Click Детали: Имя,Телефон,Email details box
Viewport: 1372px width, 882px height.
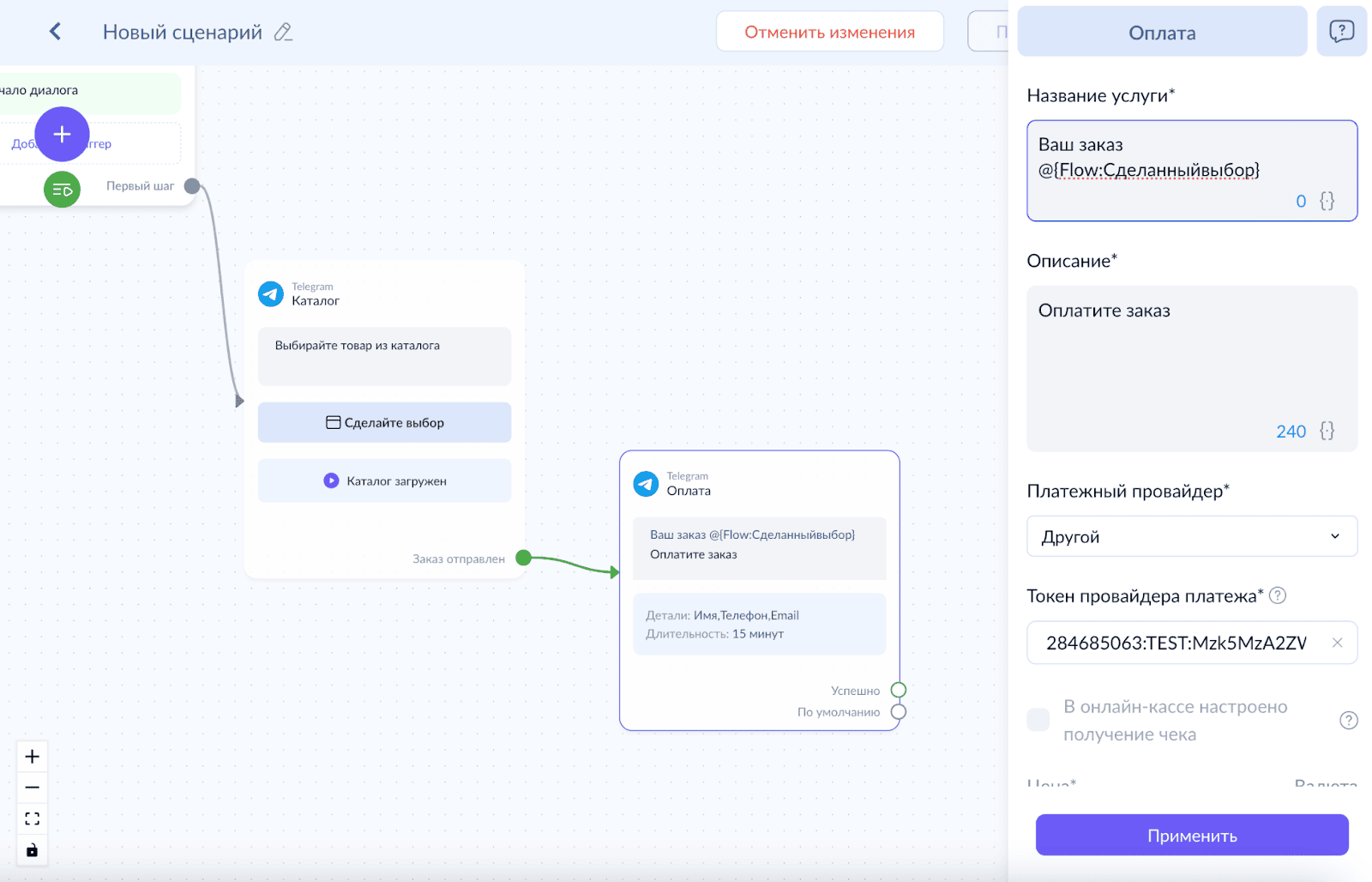point(759,625)
